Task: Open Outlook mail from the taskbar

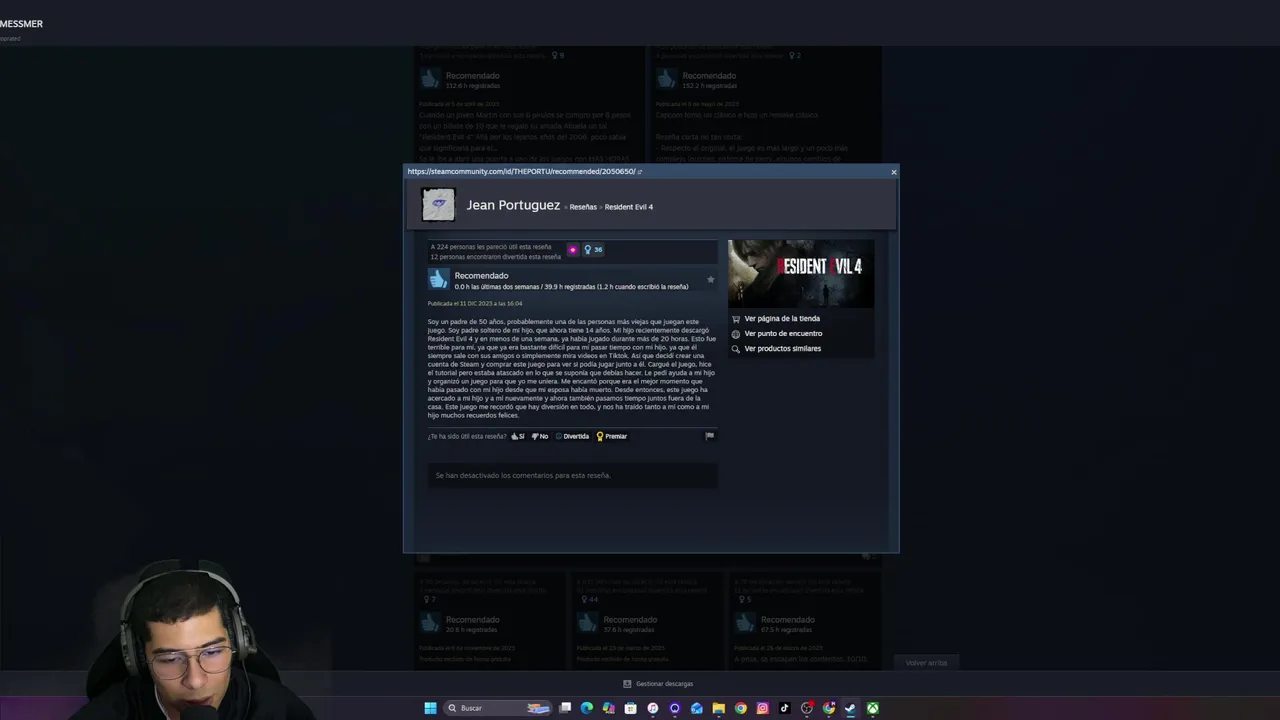Action: coord(697,708)
